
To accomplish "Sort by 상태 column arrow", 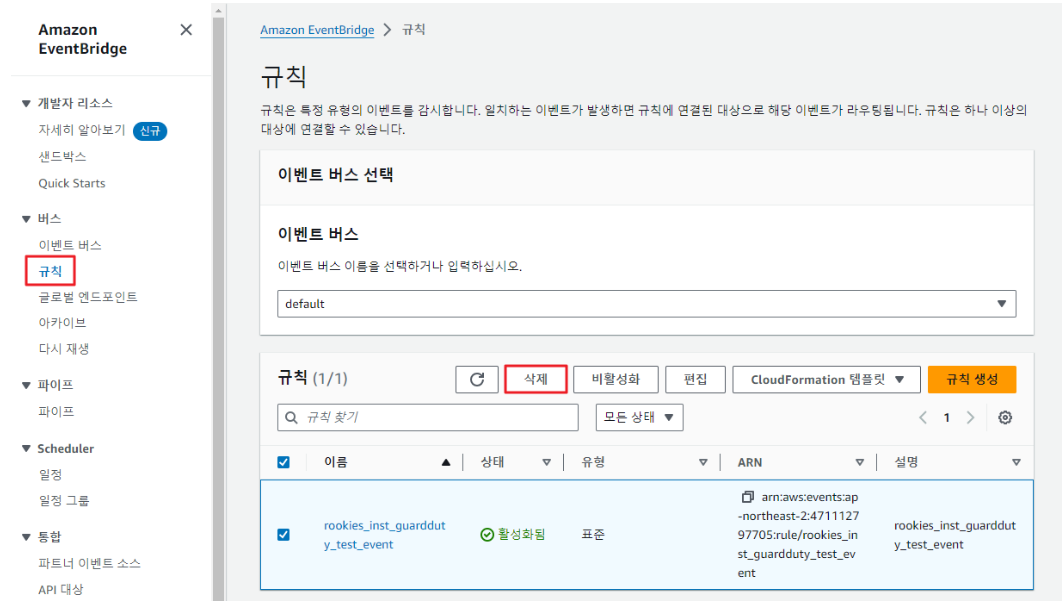I will pos(547,462).
